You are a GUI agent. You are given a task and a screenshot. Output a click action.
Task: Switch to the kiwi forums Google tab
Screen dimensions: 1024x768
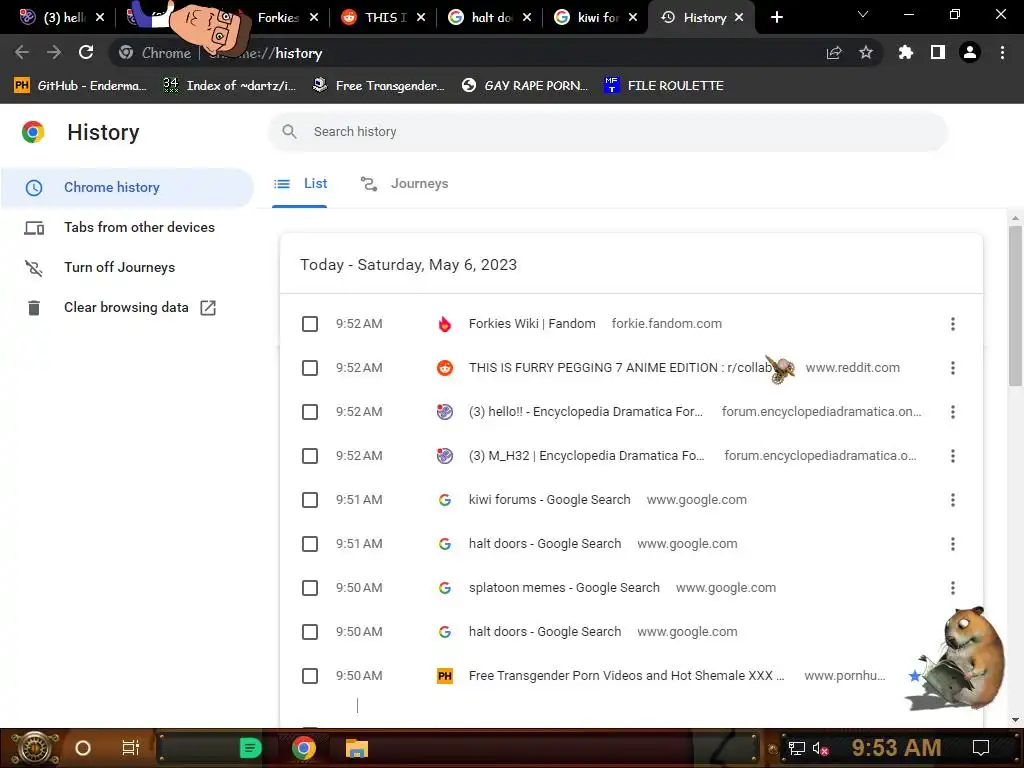(x=596, y=18)
